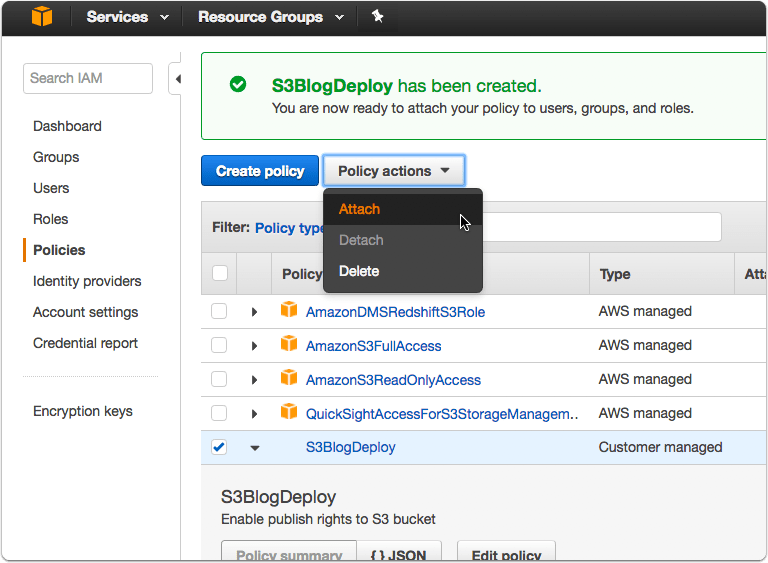The image size is (768, 563).
Task: Open Encryption keys in the sidebar
Action: pyautogui.click(x=83, y=411)
